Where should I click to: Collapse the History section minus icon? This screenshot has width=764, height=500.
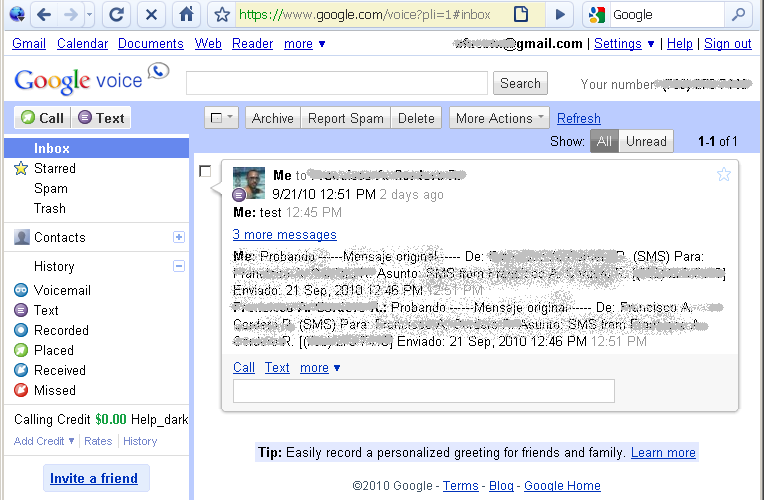tap(179, 266)
